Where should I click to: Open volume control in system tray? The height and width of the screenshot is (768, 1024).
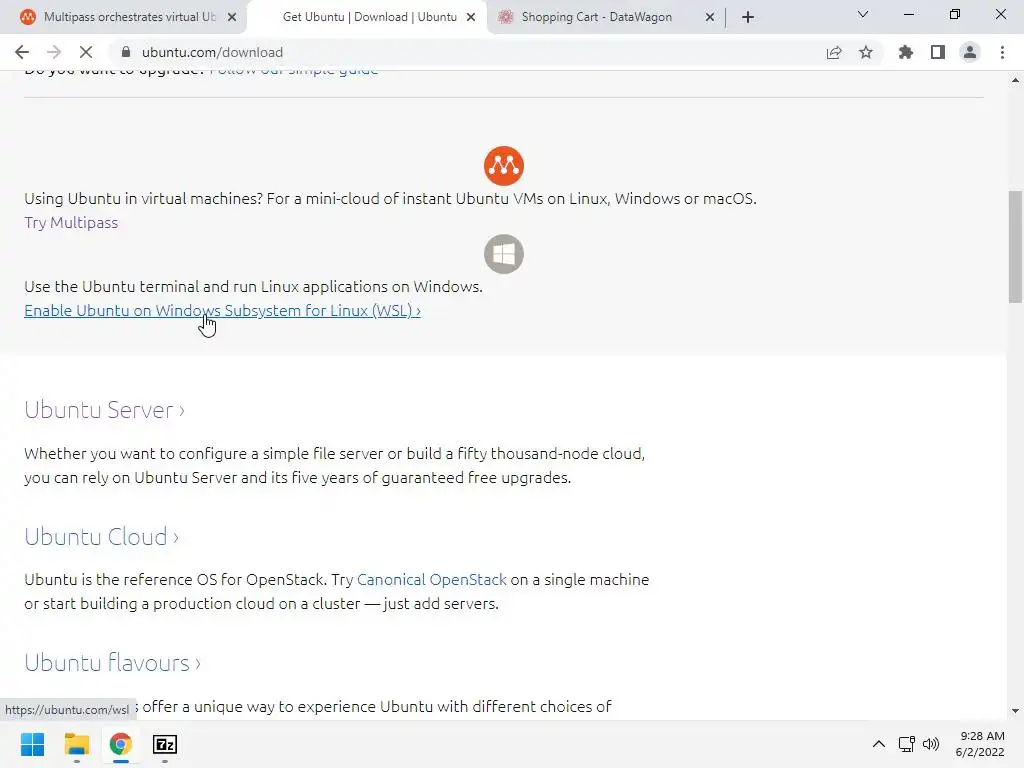(931, 744)
